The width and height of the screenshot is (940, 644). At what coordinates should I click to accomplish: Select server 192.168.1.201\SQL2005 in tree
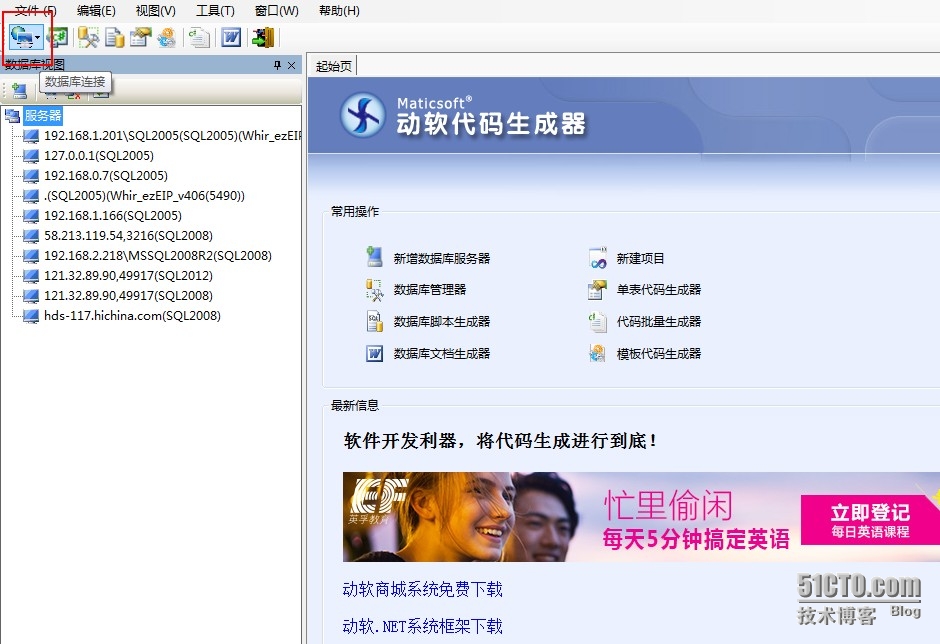pos(171,136)
